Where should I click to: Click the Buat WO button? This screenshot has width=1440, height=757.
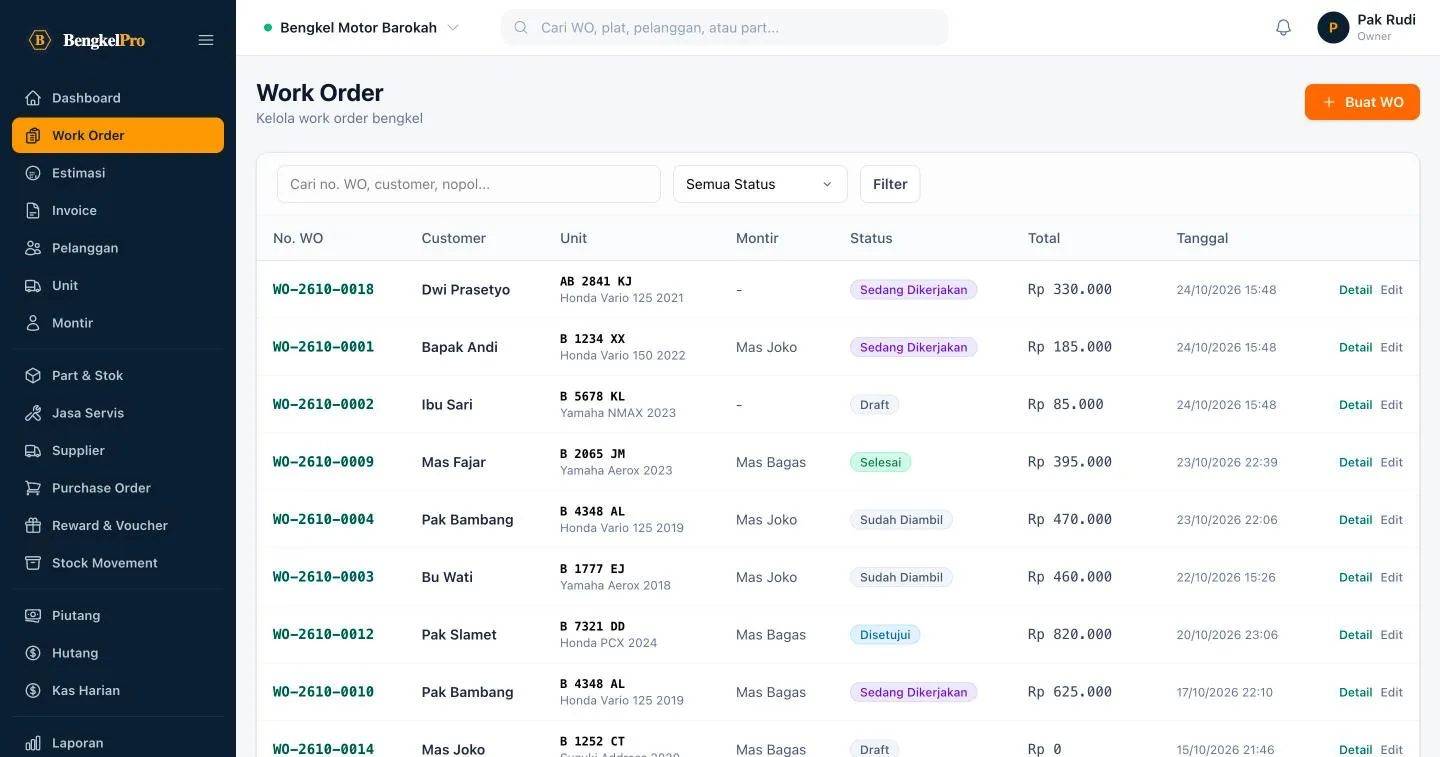point(1362,102)
